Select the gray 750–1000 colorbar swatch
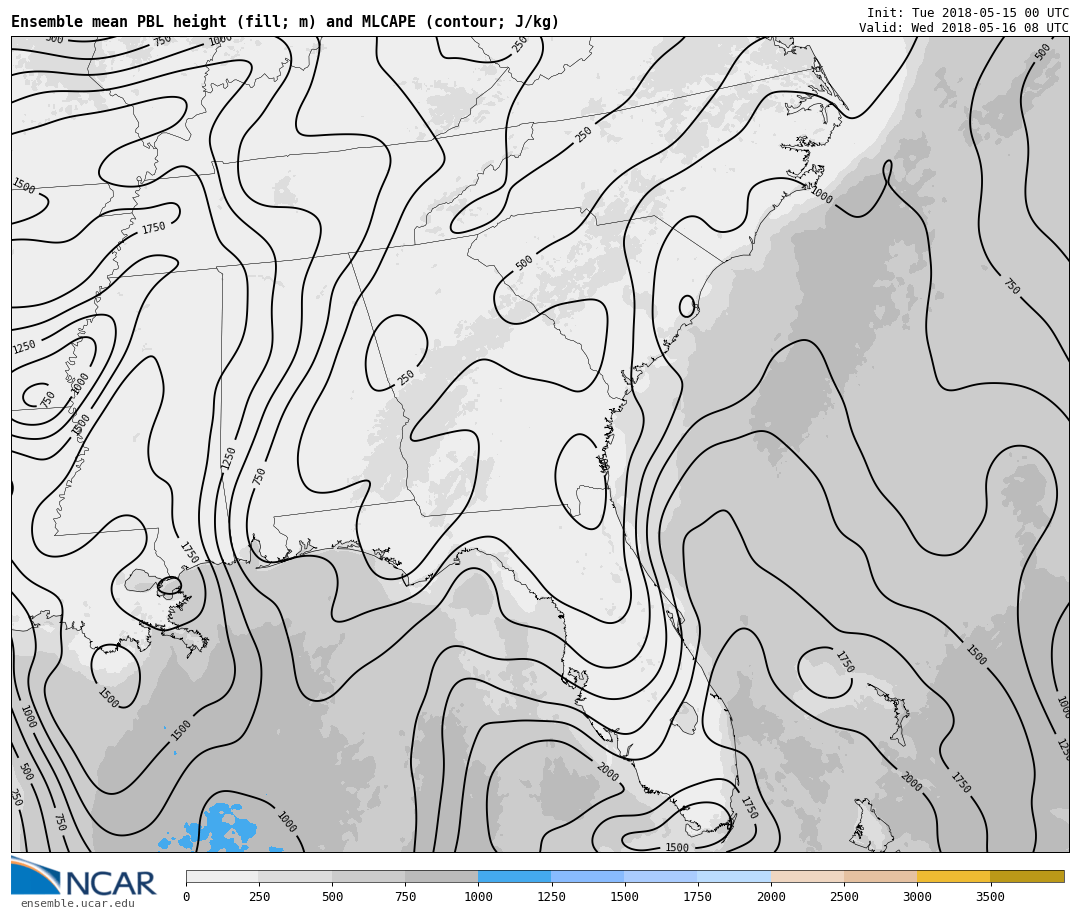Screen dimensions: 1080x915 [x=441, y=876]
